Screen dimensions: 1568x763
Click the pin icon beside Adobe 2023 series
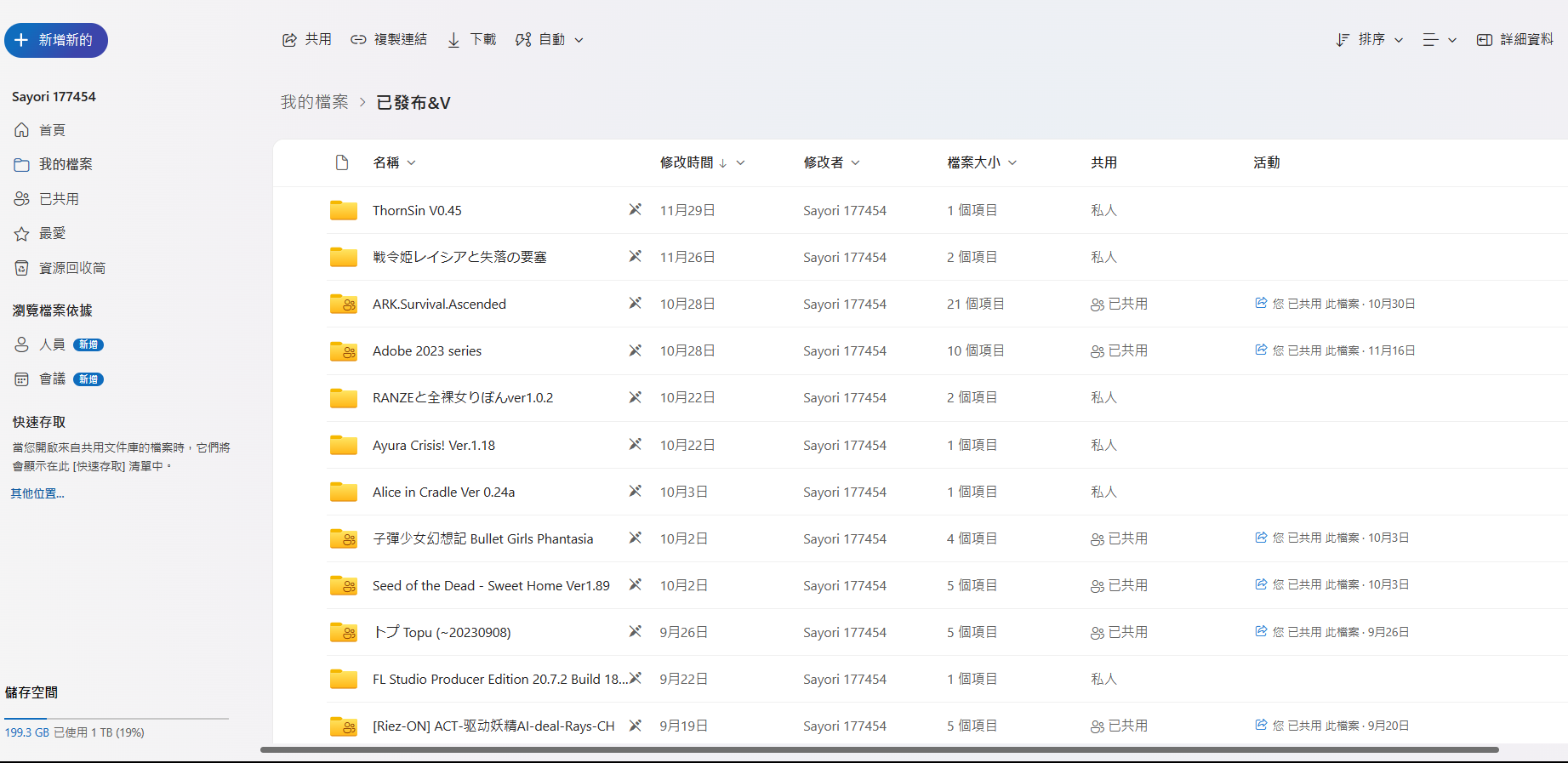point(635,350)
